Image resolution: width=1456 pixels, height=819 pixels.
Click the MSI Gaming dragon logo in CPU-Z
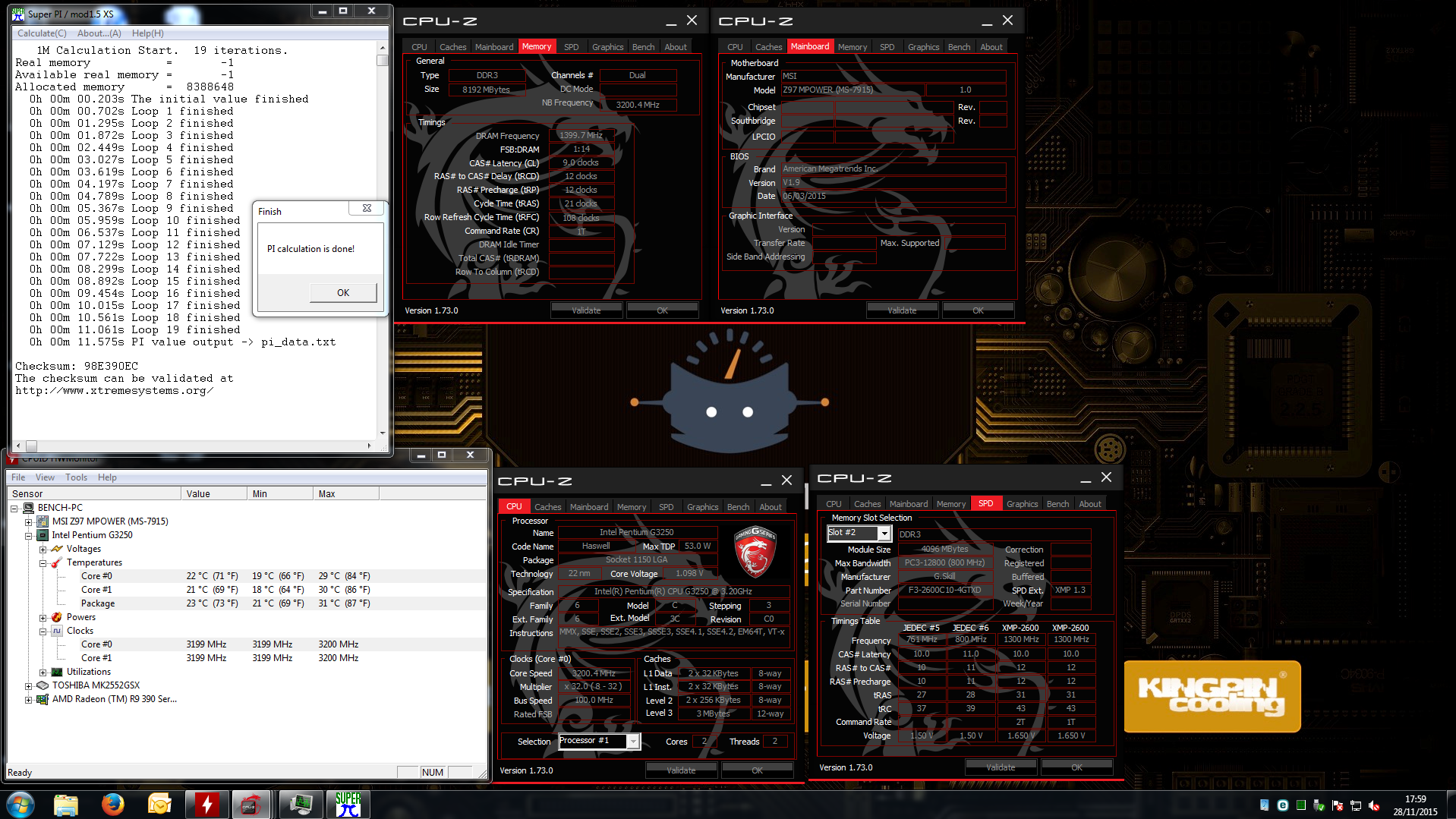755,552
